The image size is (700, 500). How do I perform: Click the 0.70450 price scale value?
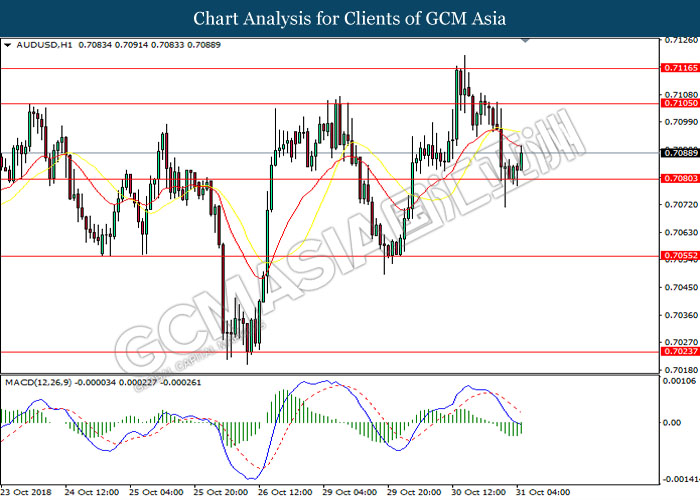point(681,288)
